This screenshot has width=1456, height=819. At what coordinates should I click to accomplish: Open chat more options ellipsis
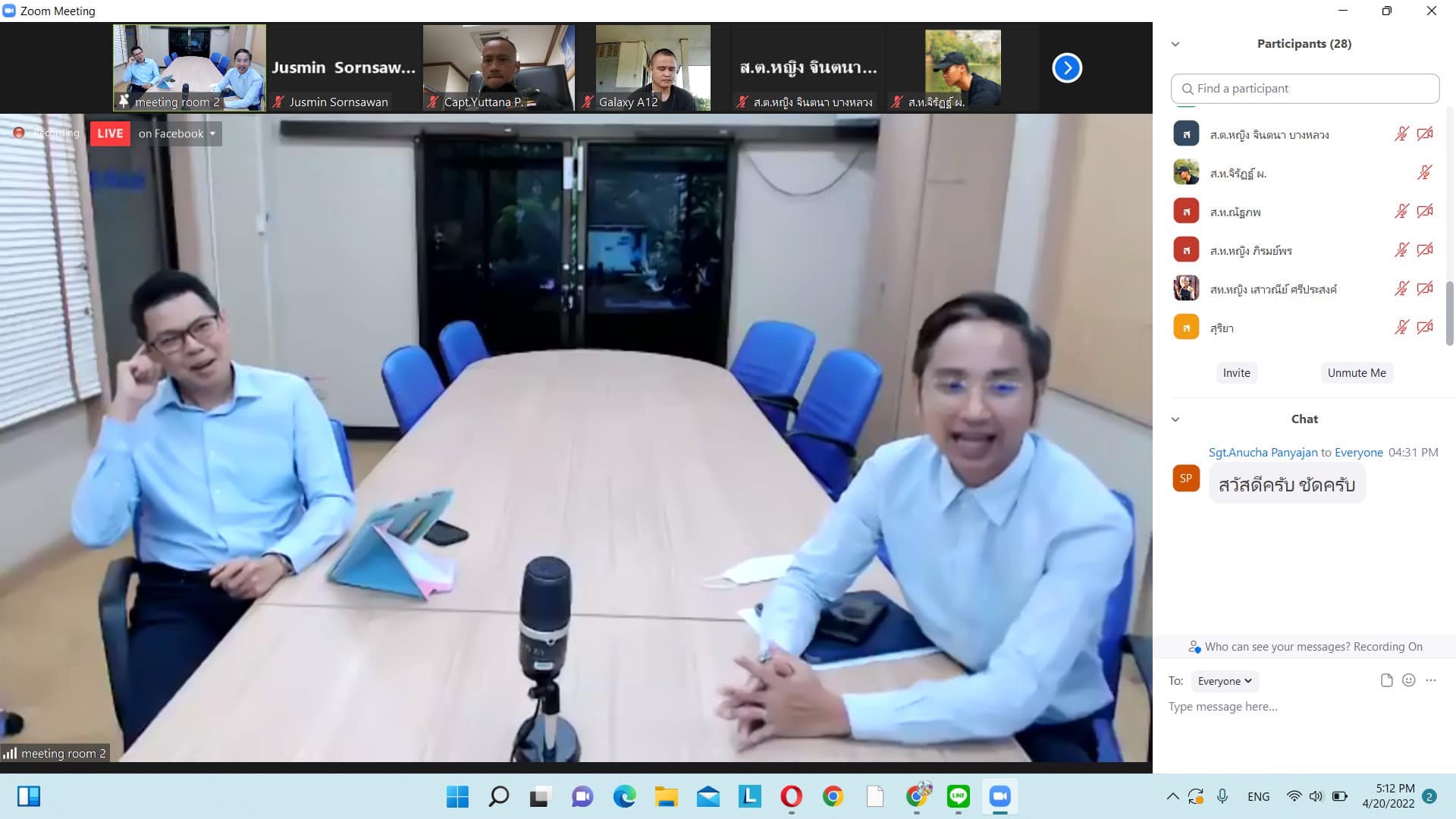click(x=1430, y=680)
